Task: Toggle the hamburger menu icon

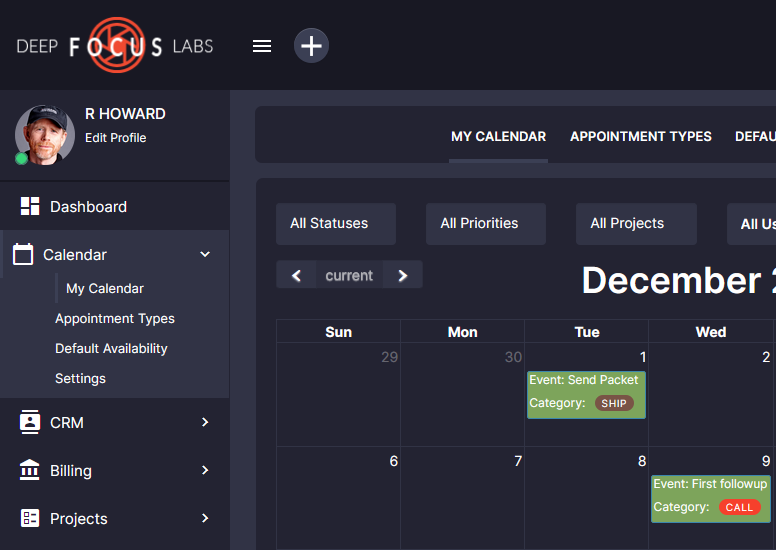Action: [262, 46]
